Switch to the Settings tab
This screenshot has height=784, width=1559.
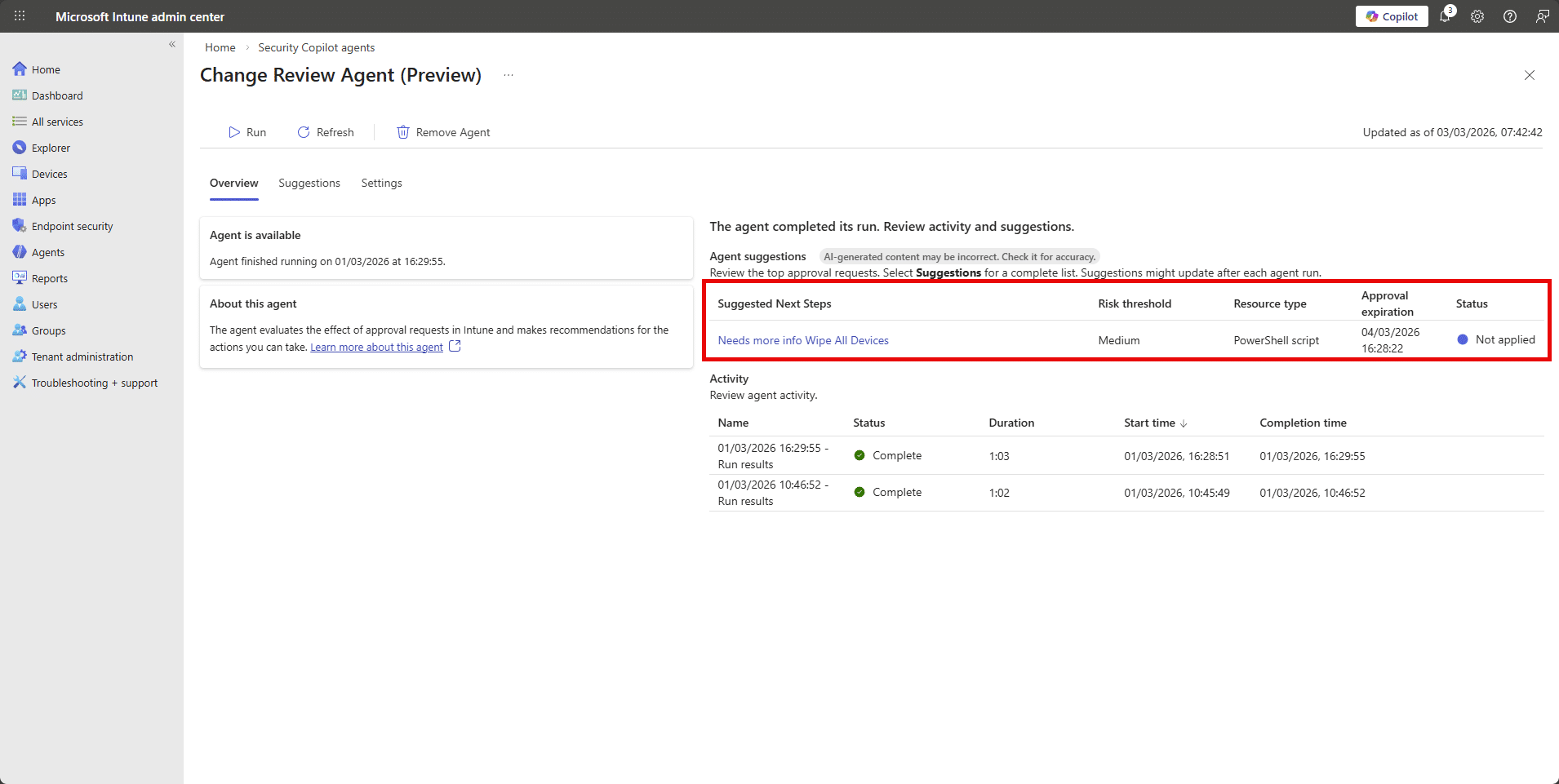[381, 183]
